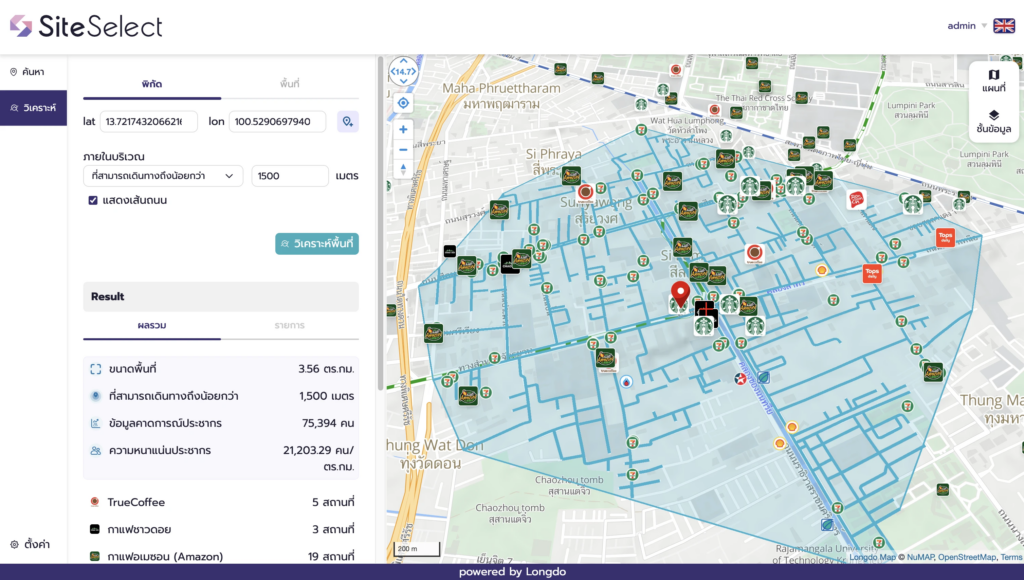This screenshot has height=580, width=1024.
Task: Select the รายการ list tab
Action: [289, 325]
